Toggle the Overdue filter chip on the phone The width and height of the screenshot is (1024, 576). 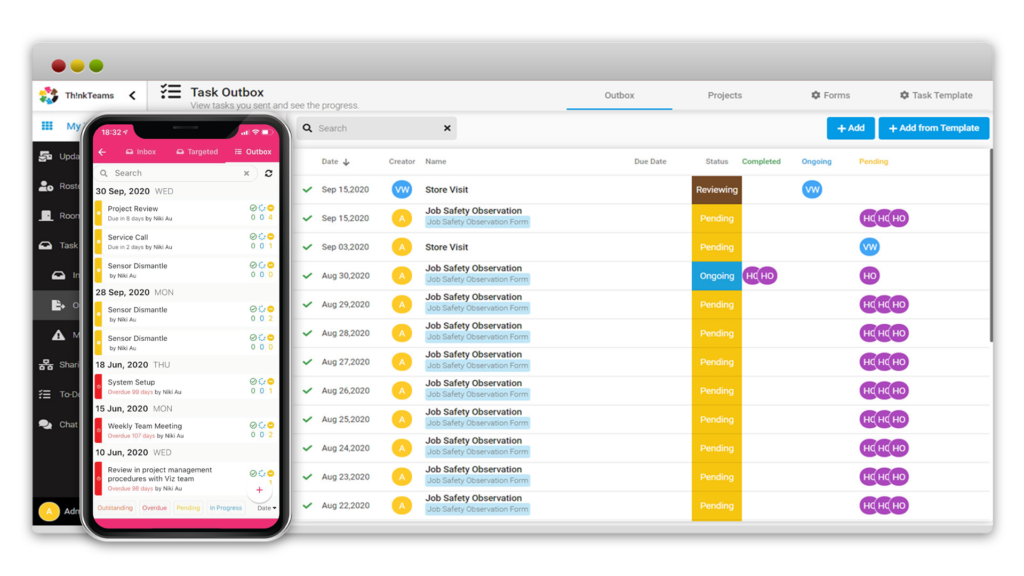coord(154,508)
